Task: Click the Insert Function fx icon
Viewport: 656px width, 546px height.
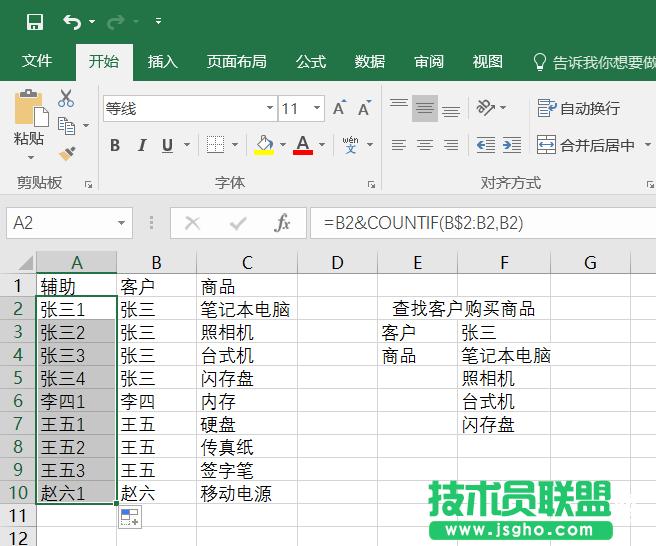Action: [x=282, y=223]
